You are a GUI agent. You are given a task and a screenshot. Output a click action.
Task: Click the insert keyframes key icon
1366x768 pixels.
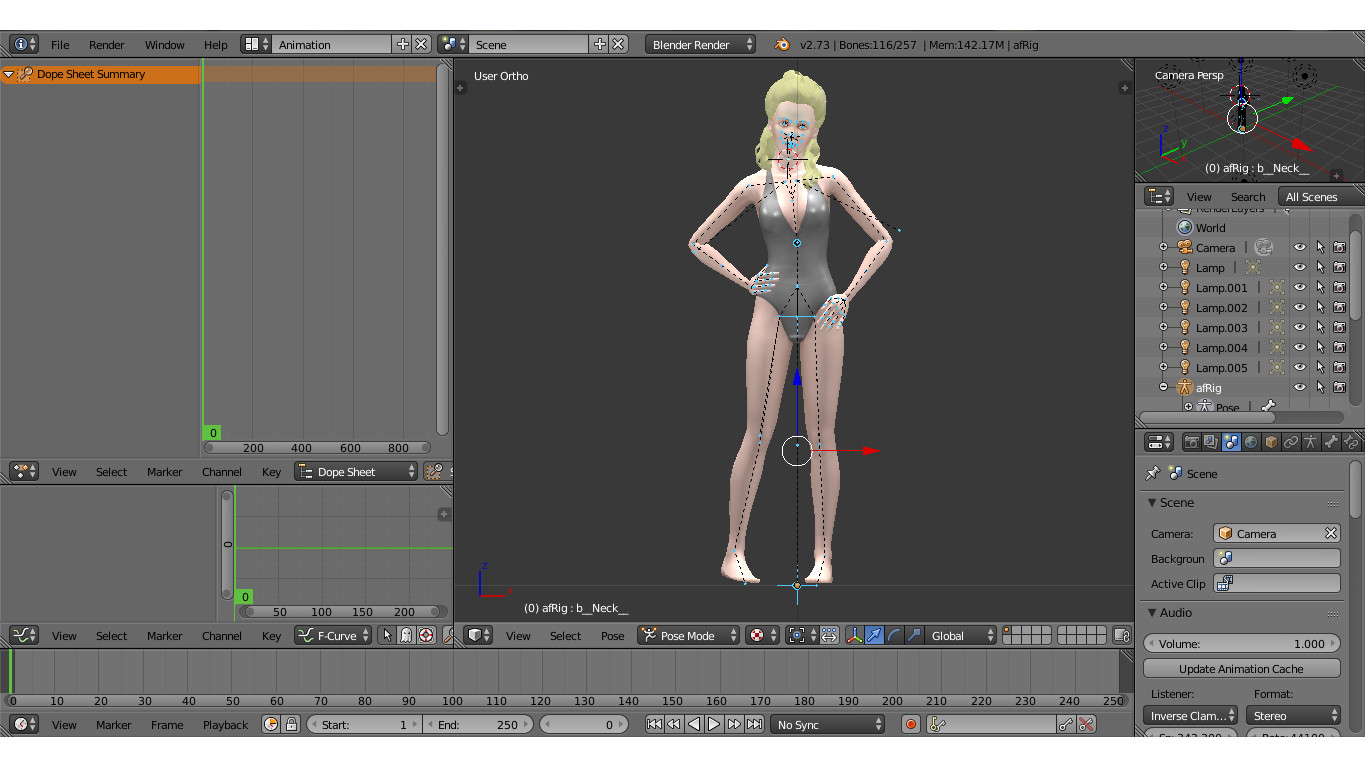[1067, 724]
